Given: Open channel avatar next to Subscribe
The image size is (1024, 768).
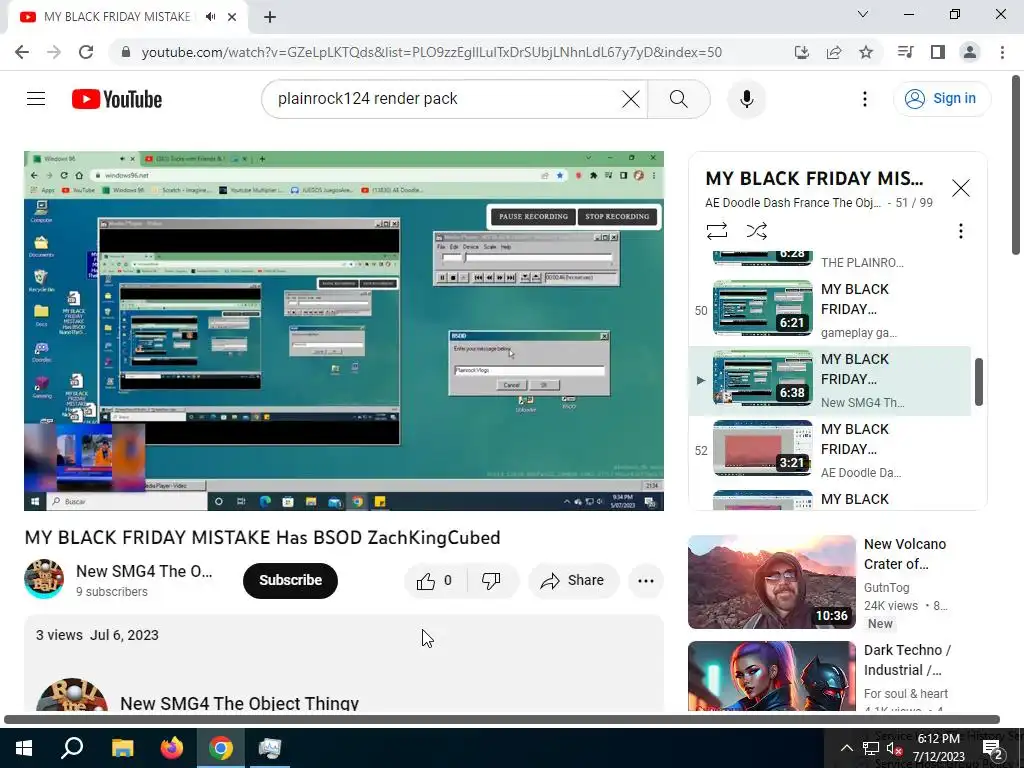Looking at the screenshot, I should [x=44, y=579].
